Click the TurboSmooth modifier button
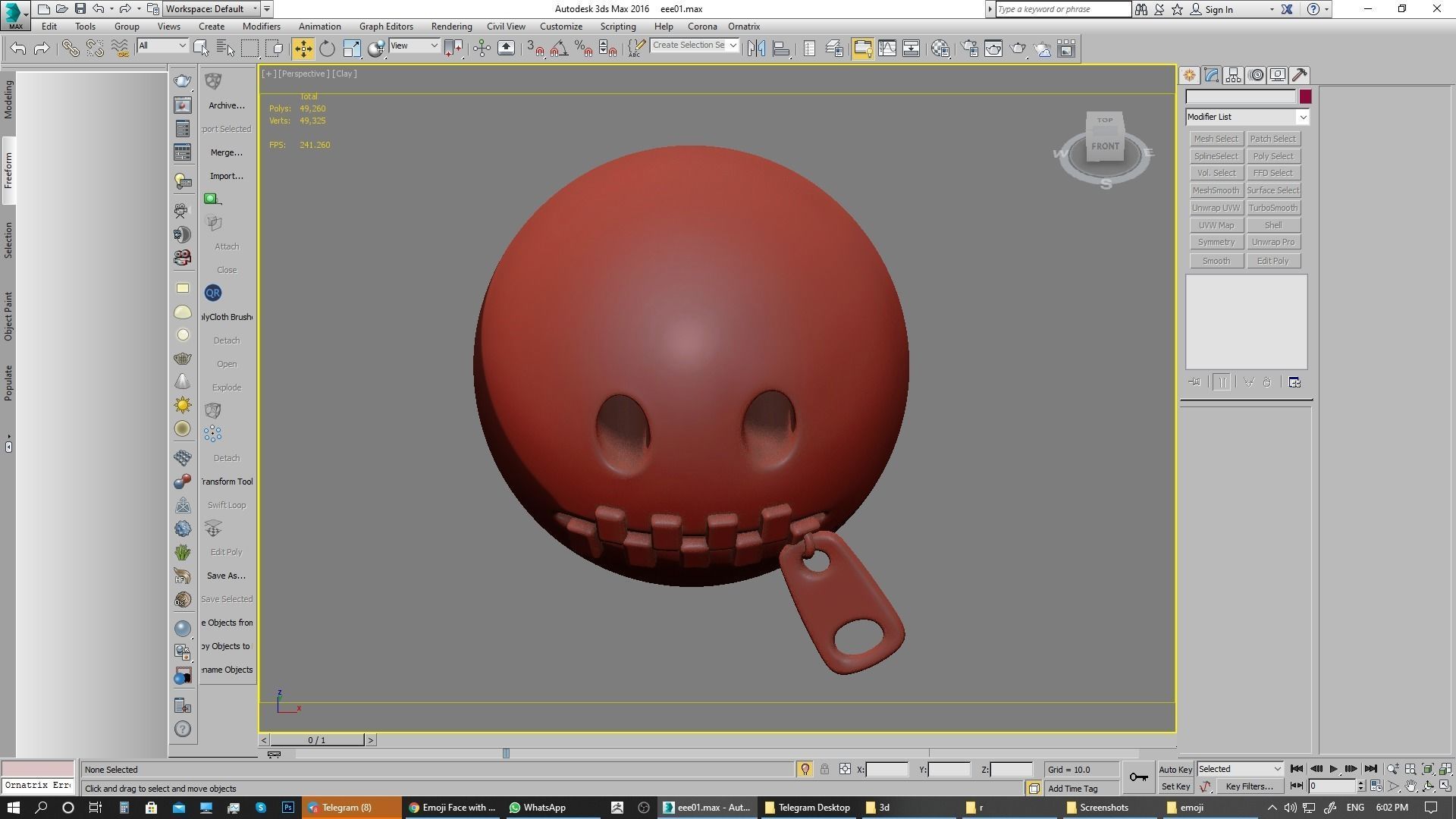The width and height of the screenshot is (1456, 819). (1273, 208)
